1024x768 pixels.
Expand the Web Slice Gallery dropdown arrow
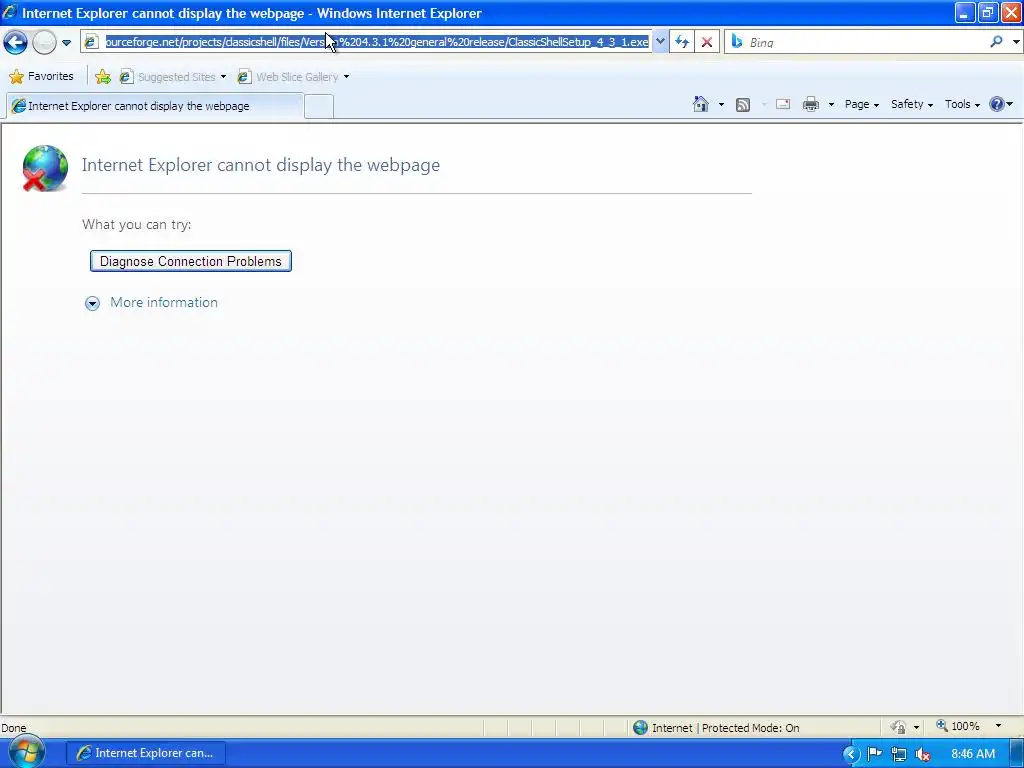pyautogui.click(x=346, y=77)
